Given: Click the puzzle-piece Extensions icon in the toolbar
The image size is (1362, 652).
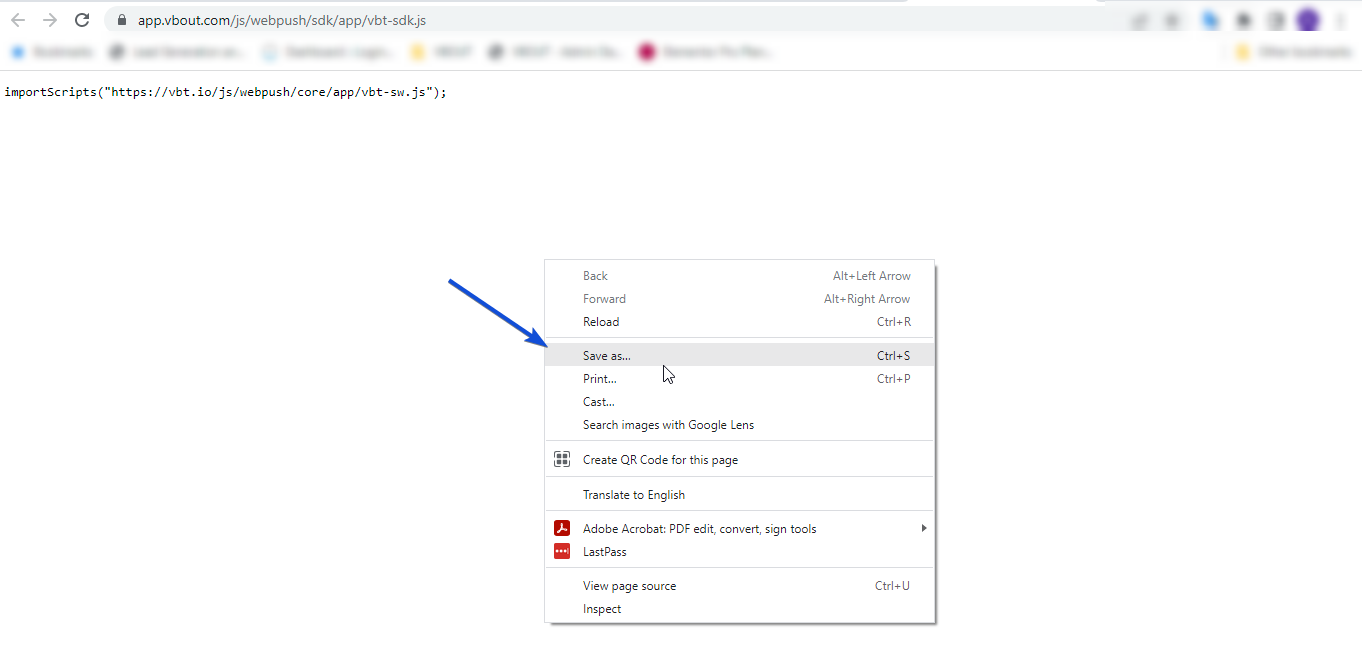Looking at the screenshot, I should 1244,20.
